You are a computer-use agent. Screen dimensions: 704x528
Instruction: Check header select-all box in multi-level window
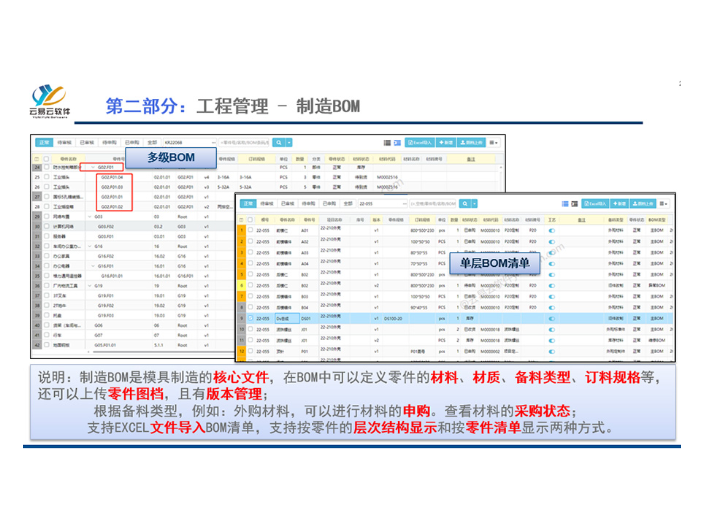46,159
